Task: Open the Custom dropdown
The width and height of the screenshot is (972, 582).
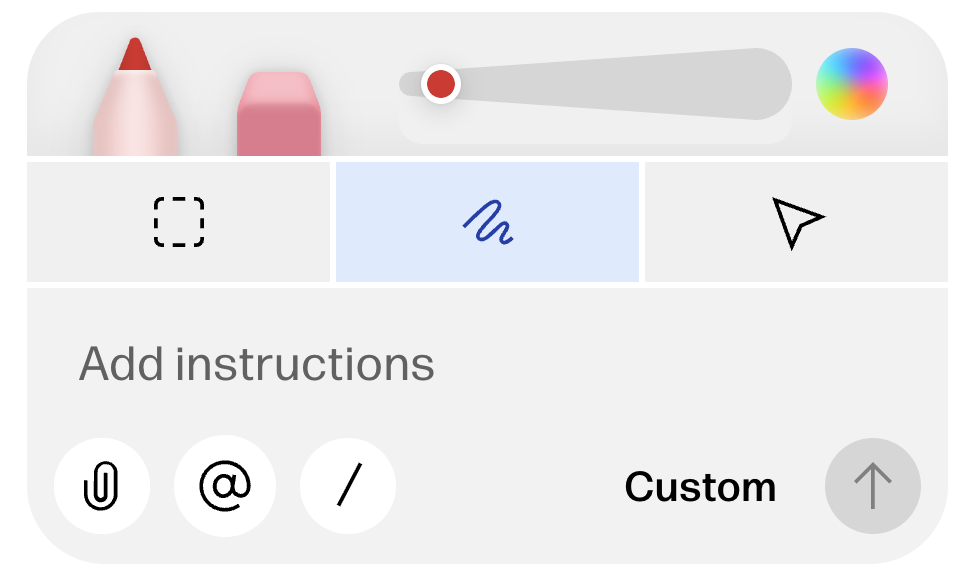Action: (700, 487)
